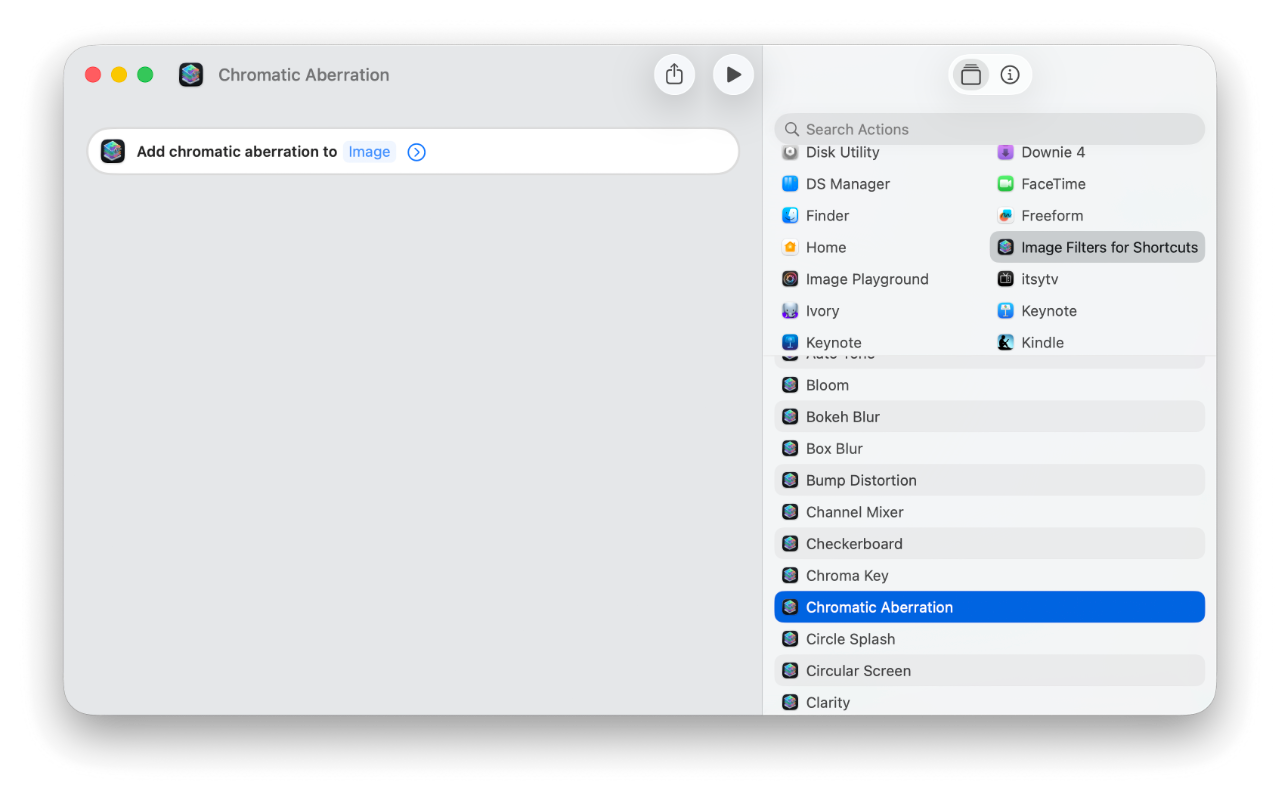Click the action icon in the editor row
The height and width of the screenshot is (800, 1280).
tap(113, 152)
